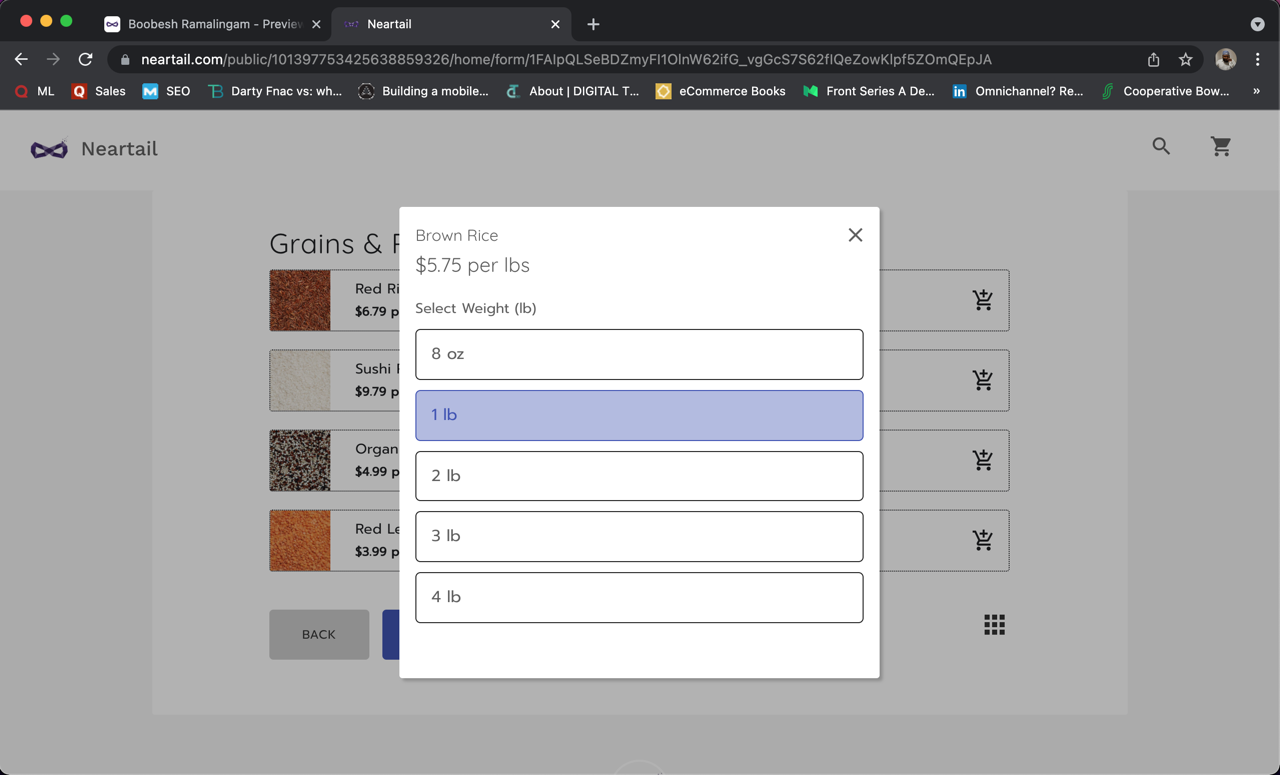Open the shopping cart

pyautogui.click(x=1221, y=146)
